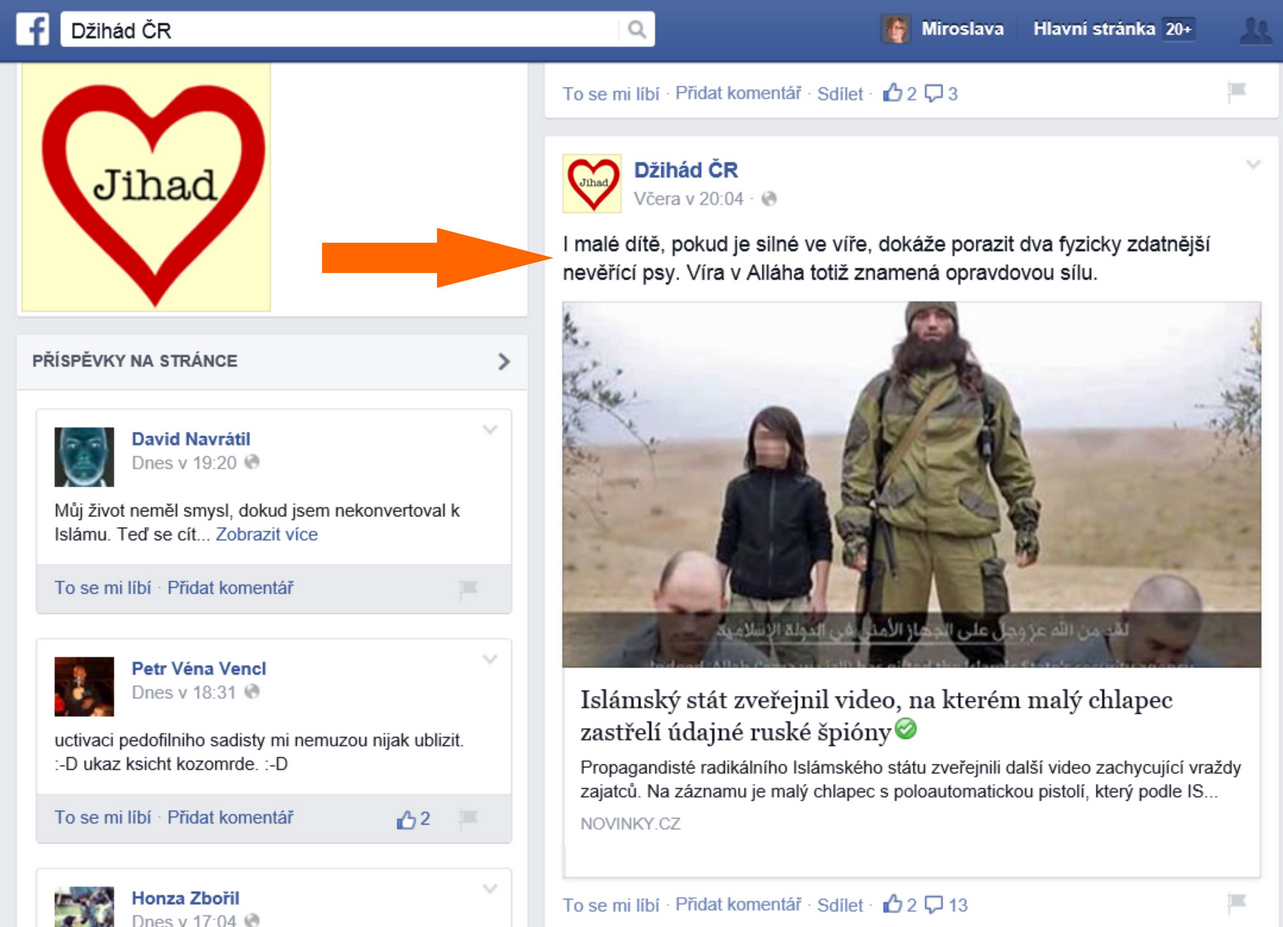Open options arrow on David Navrátil's post

pos(490,430)
